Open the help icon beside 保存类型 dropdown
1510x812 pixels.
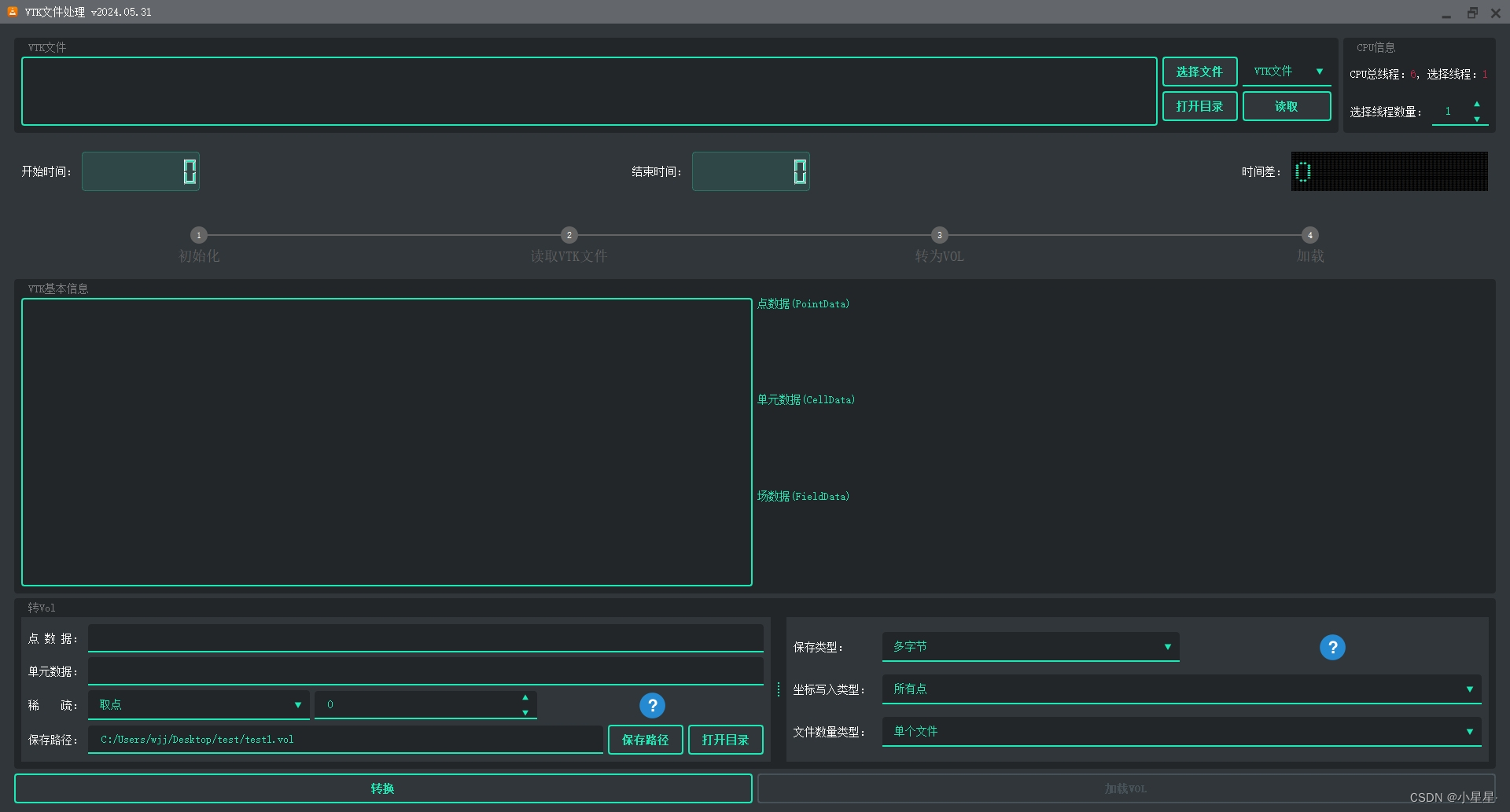click(1332, 647)
